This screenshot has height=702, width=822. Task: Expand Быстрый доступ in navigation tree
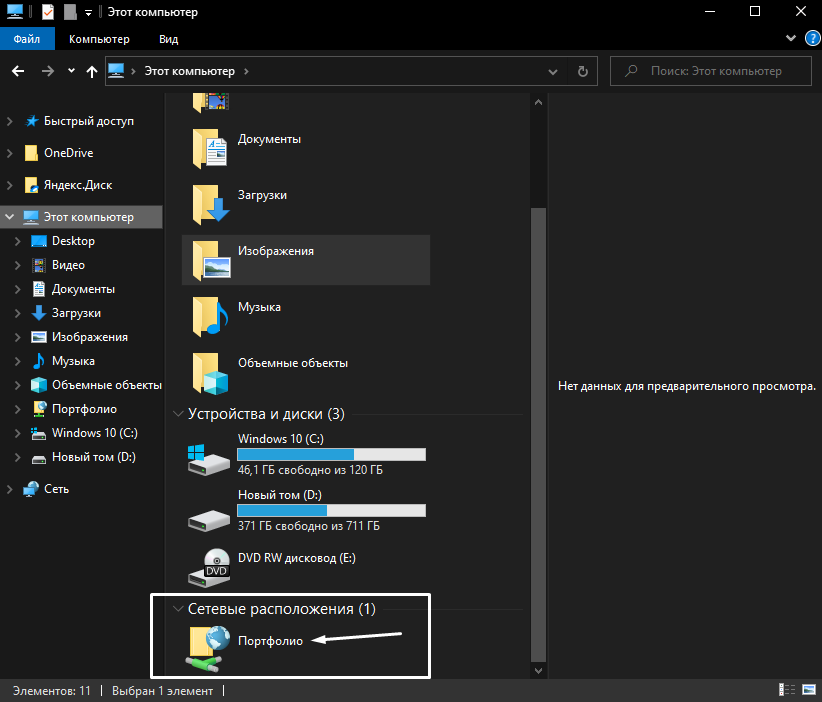(x=10, y=121)
